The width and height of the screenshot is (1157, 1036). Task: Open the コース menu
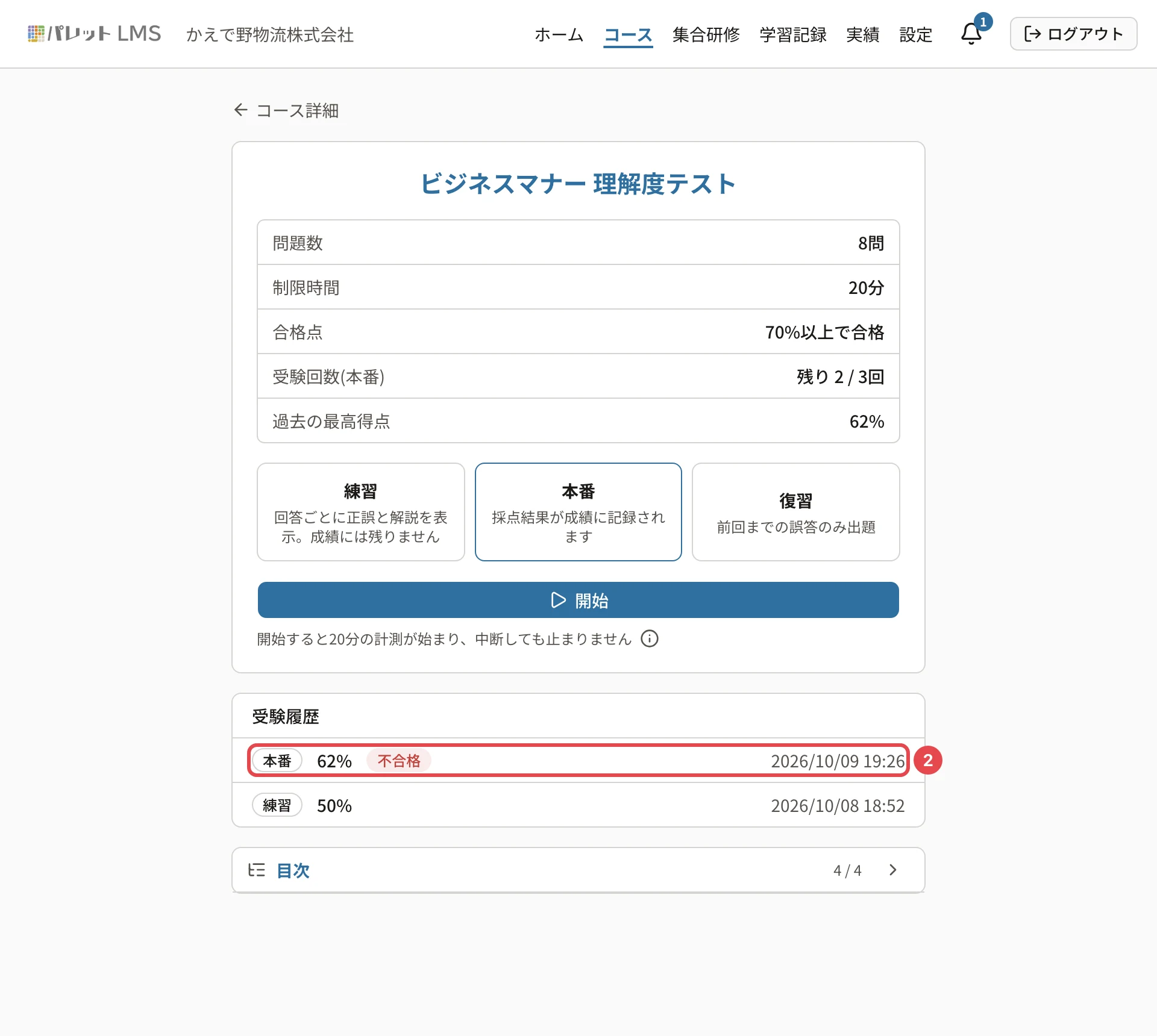pos(628,34)
